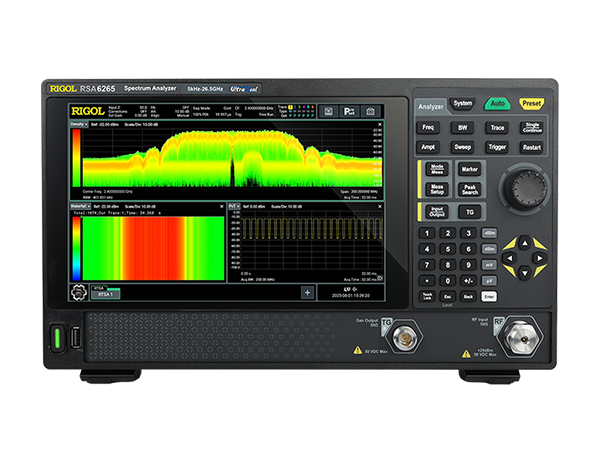The width and height of the screenshot is (600, 450).
Task: Open the gear function menu icon
Action: (77, 291)
